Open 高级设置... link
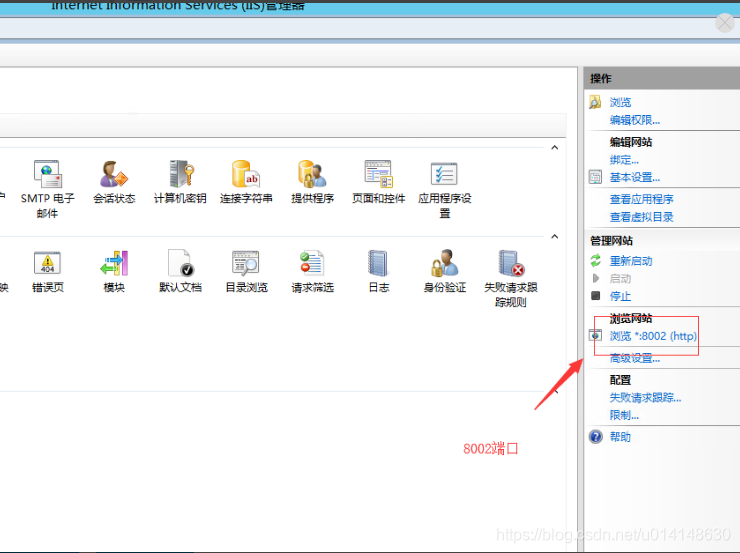The image size is (740, 553). coord(635,358)
